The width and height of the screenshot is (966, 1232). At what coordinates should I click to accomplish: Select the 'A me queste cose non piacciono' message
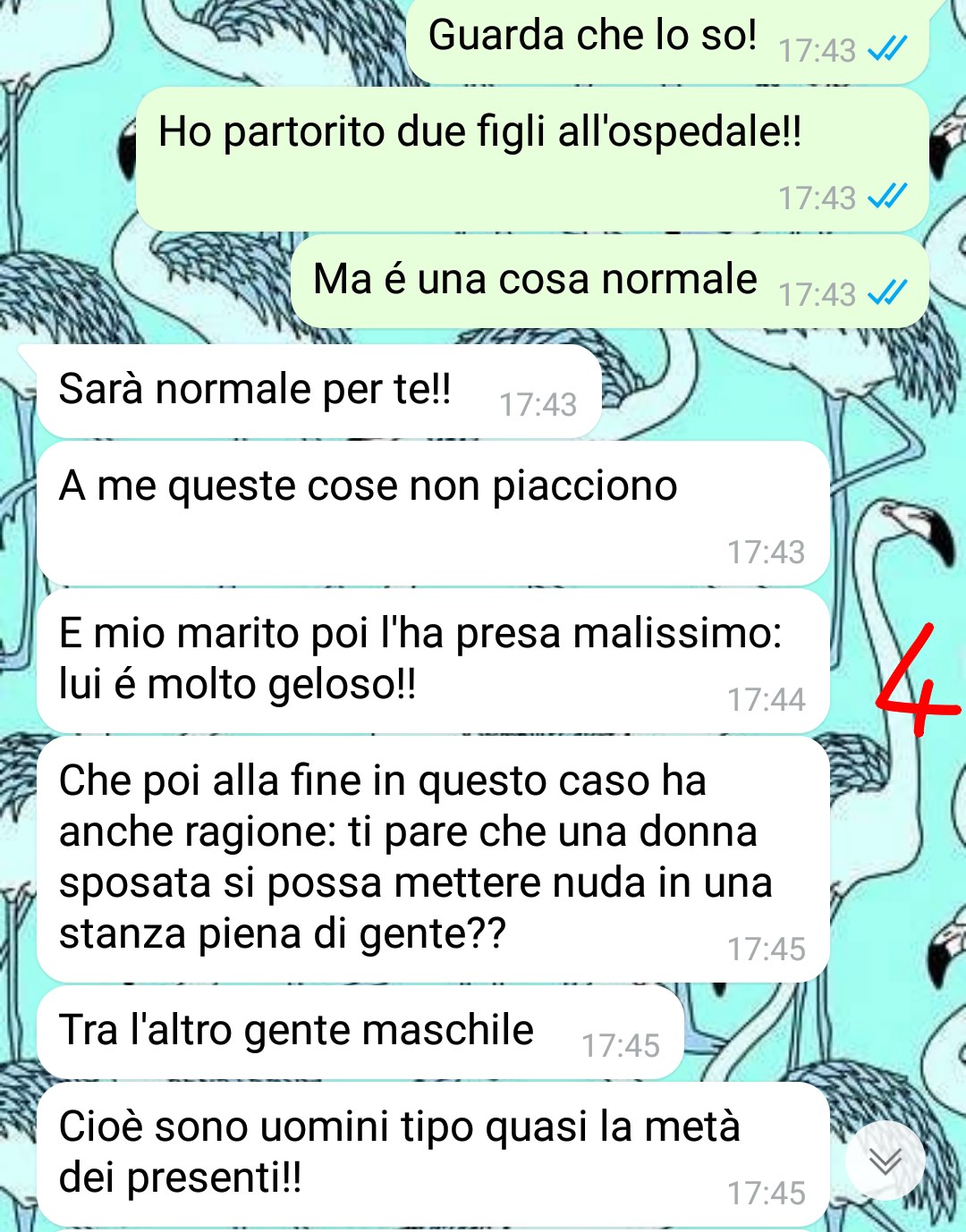433,514
